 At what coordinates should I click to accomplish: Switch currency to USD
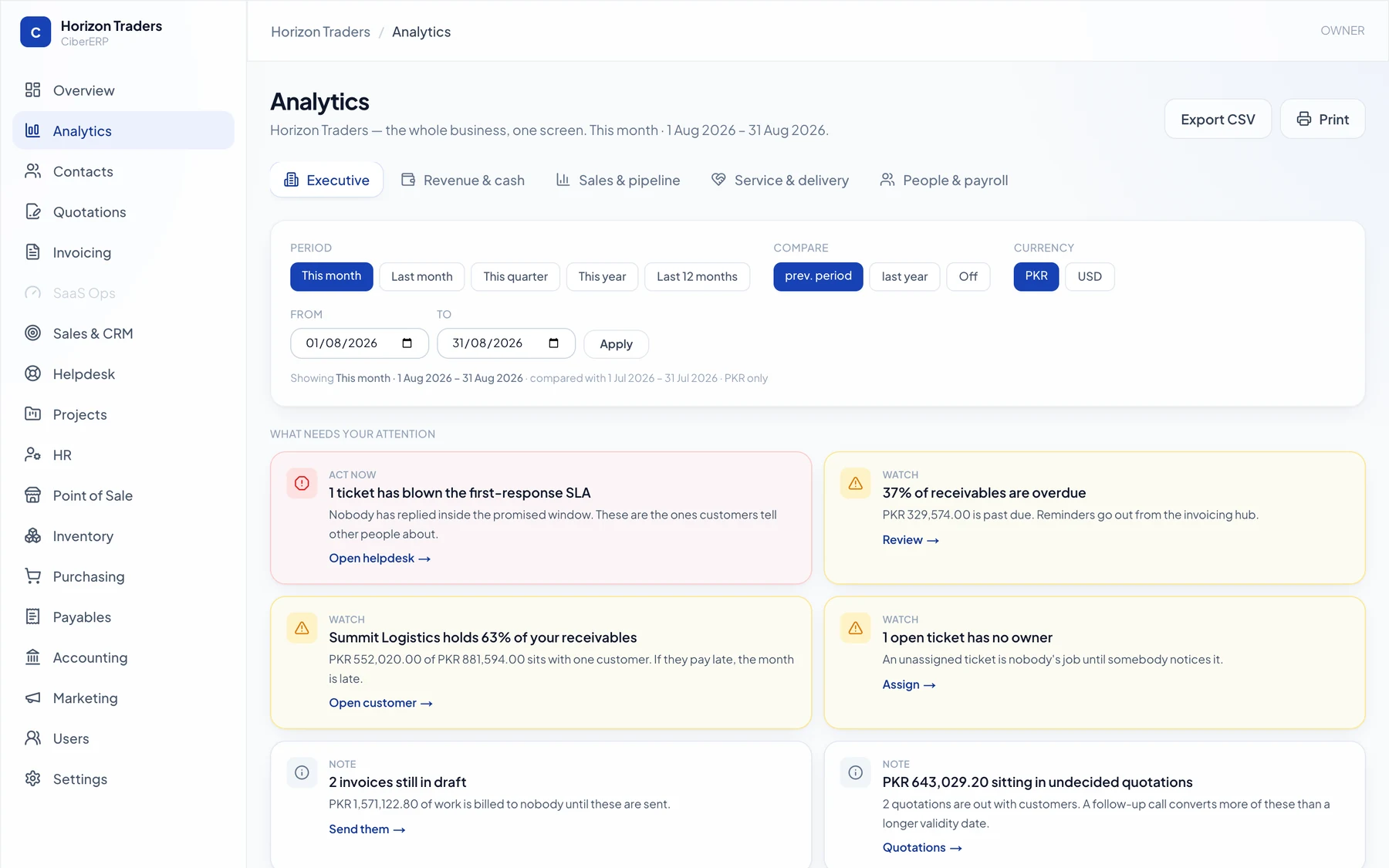(x=1090, y=276)
